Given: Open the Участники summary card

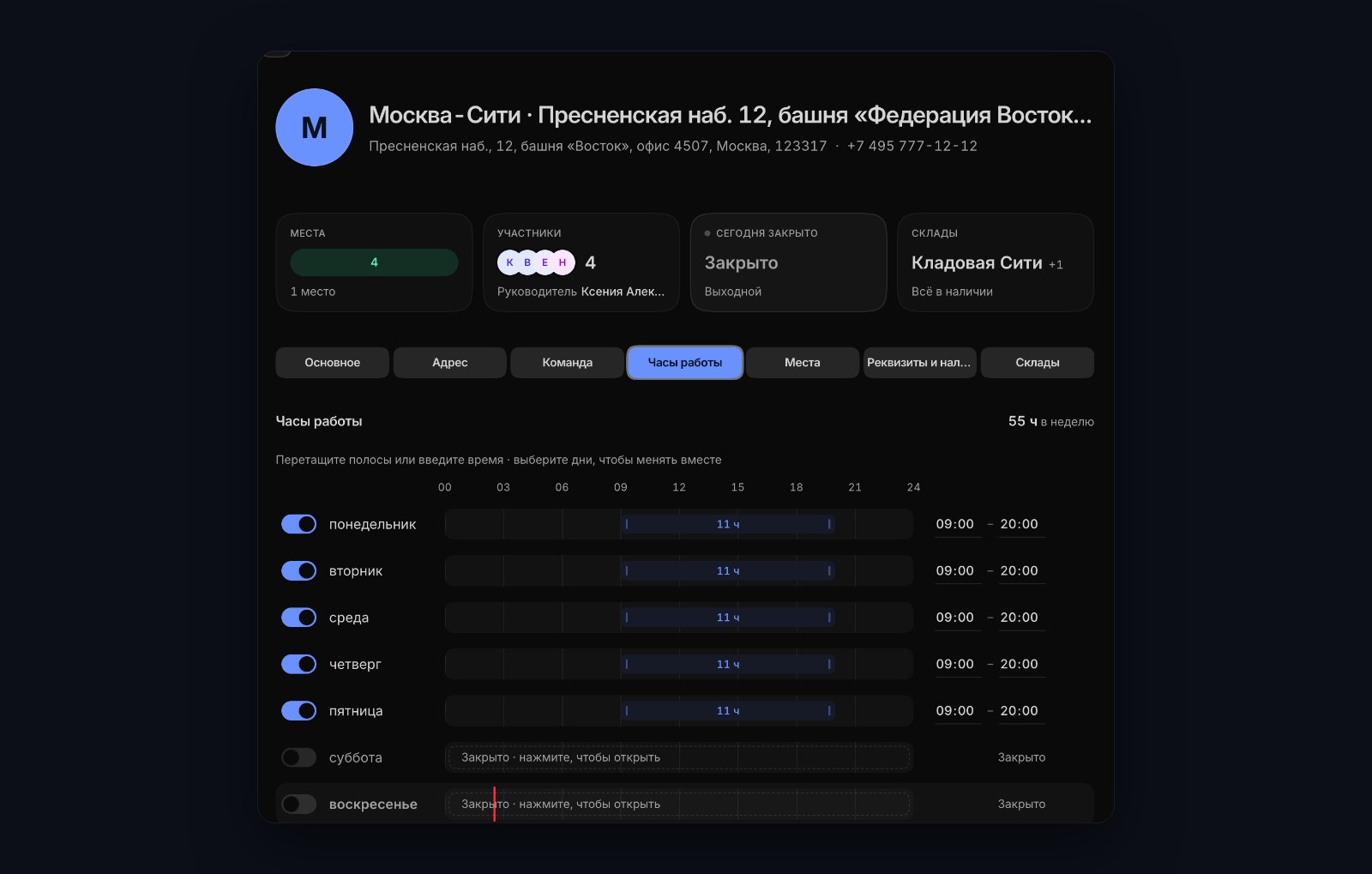Looking at the screenshot, I should click(581, 262).
